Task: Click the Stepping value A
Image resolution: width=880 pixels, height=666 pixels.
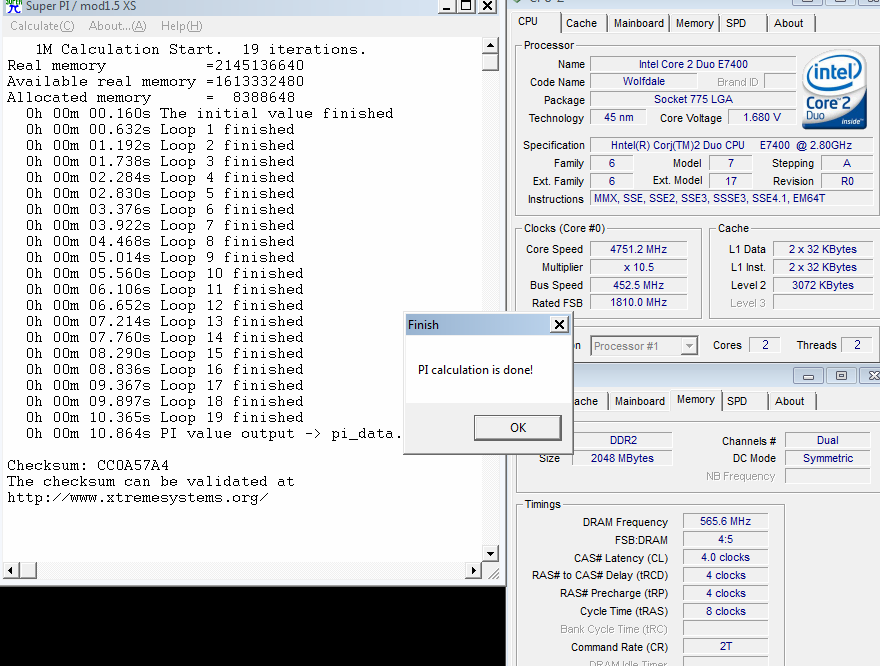Action: [x=847, y=163]
